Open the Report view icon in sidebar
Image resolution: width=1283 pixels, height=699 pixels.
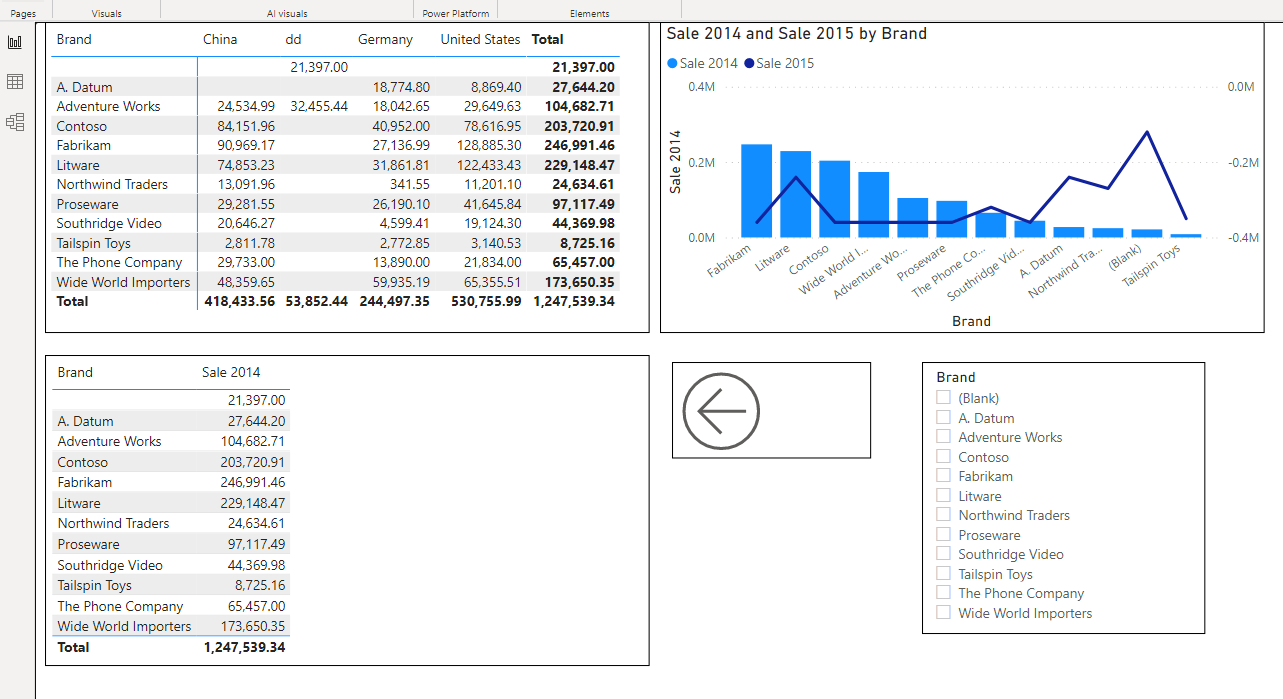click(15, 43)
